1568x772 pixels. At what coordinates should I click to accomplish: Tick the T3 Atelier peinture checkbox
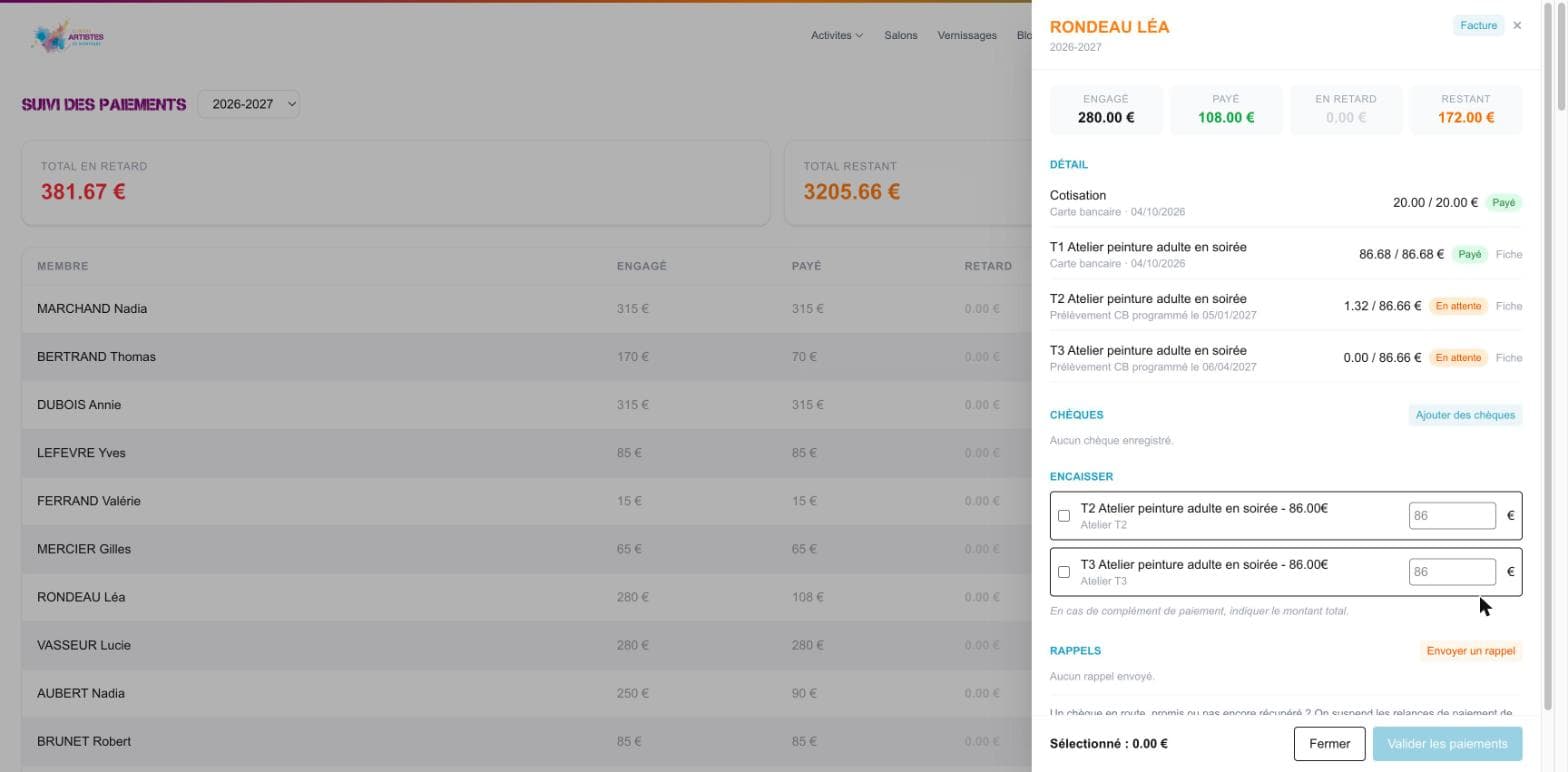1064,572
